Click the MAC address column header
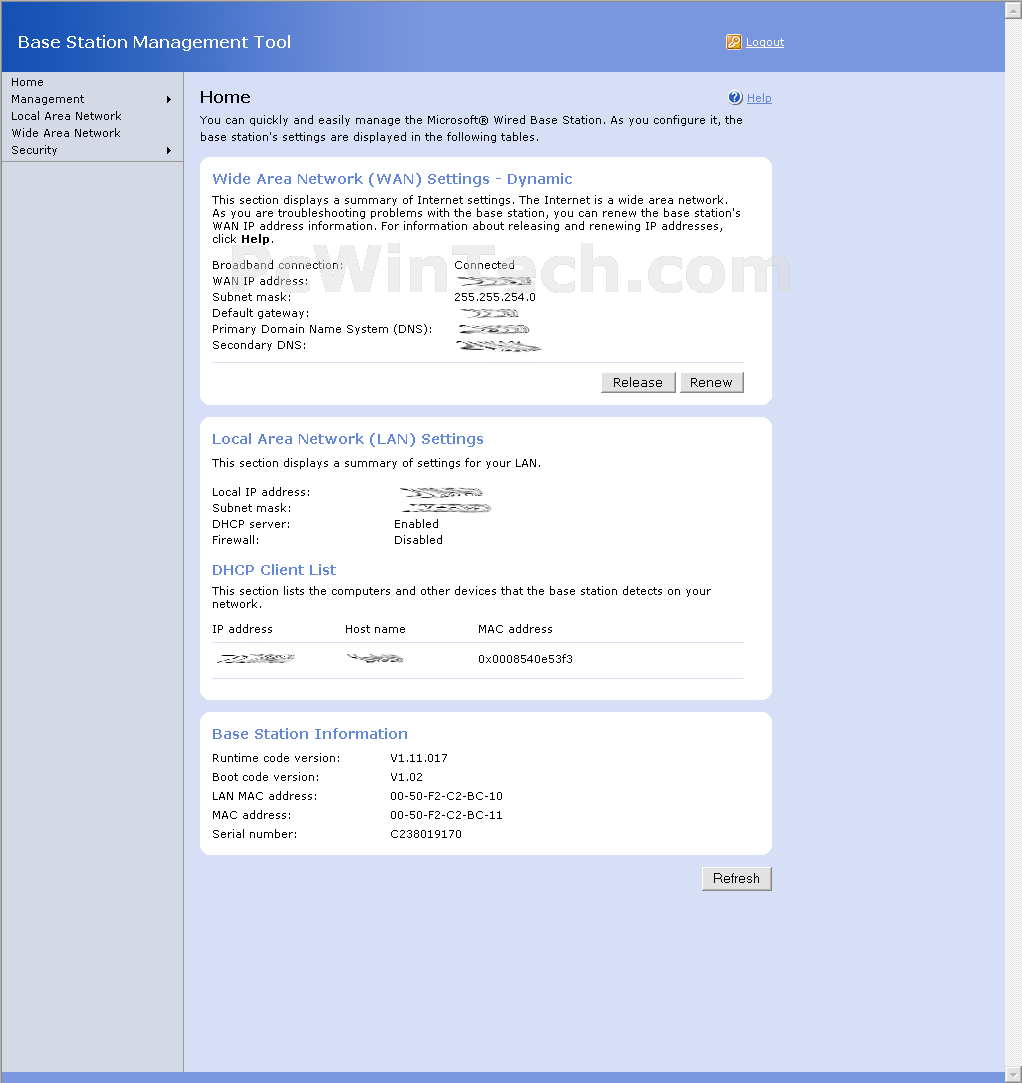This screenshot has height=1083, width=1022. (515, 629)
